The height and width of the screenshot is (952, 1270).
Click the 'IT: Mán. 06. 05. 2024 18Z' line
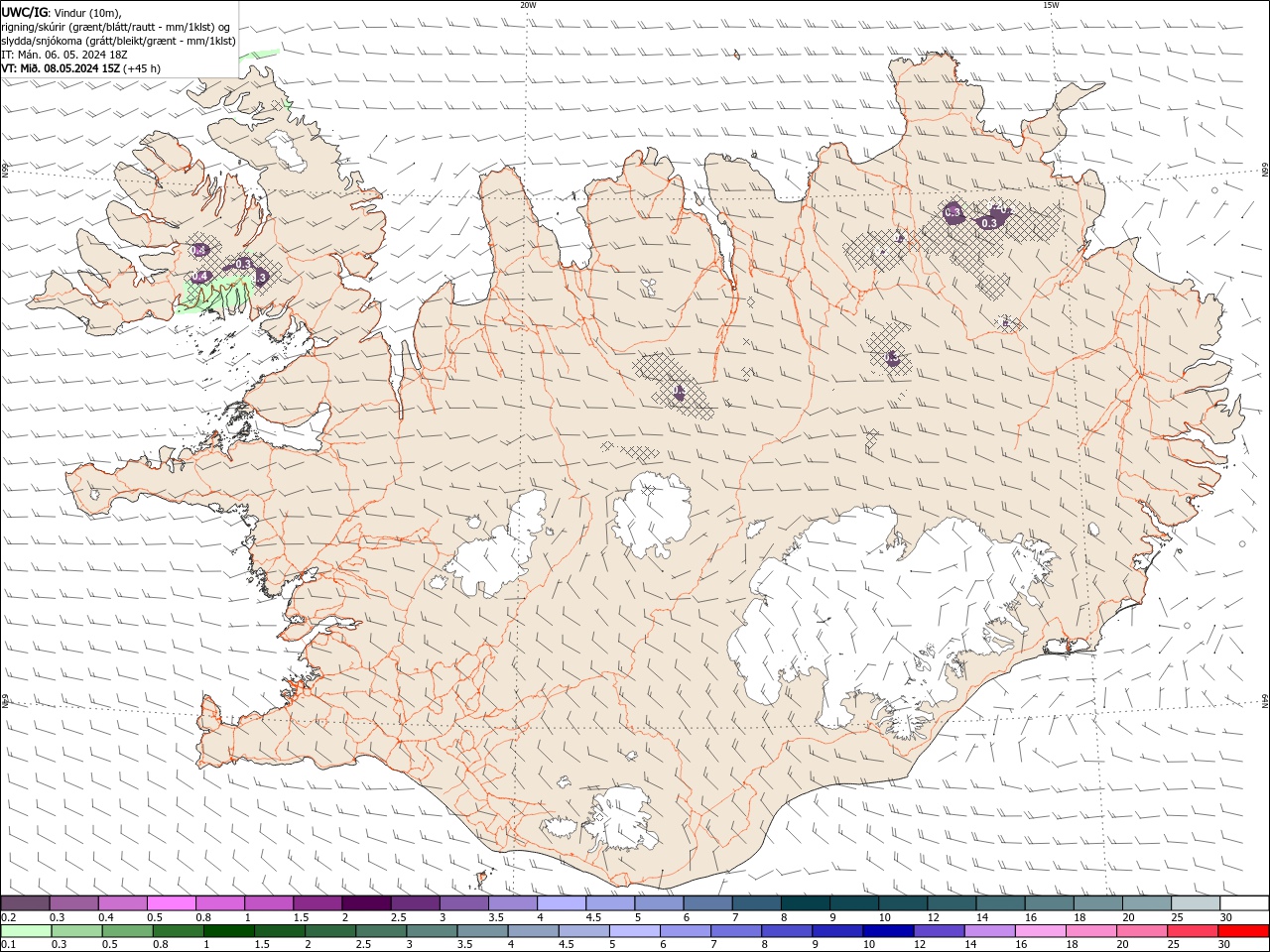pyautogui.click(x=64, y=55)
